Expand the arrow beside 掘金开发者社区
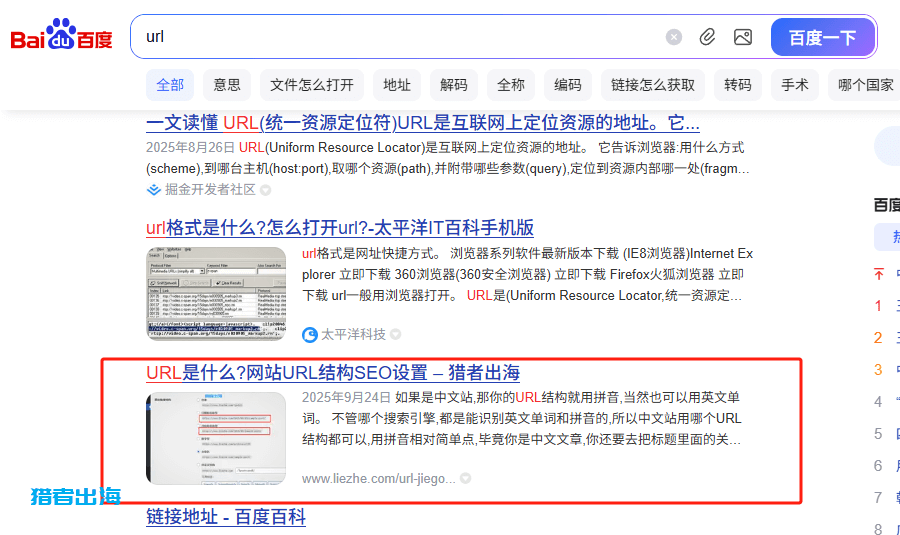This screenshot has height=535, width=900. point(266,190)
